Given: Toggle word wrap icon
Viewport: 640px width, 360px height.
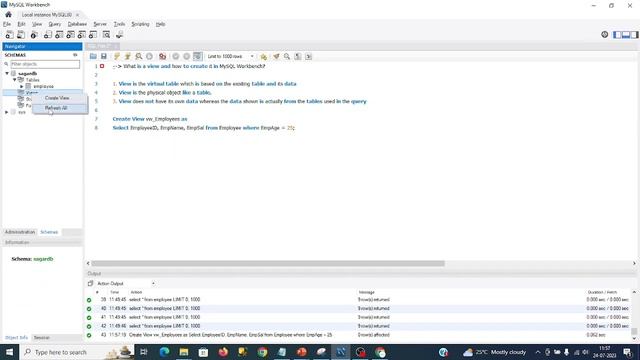Looking at the screenshot, I should [309, 56].
